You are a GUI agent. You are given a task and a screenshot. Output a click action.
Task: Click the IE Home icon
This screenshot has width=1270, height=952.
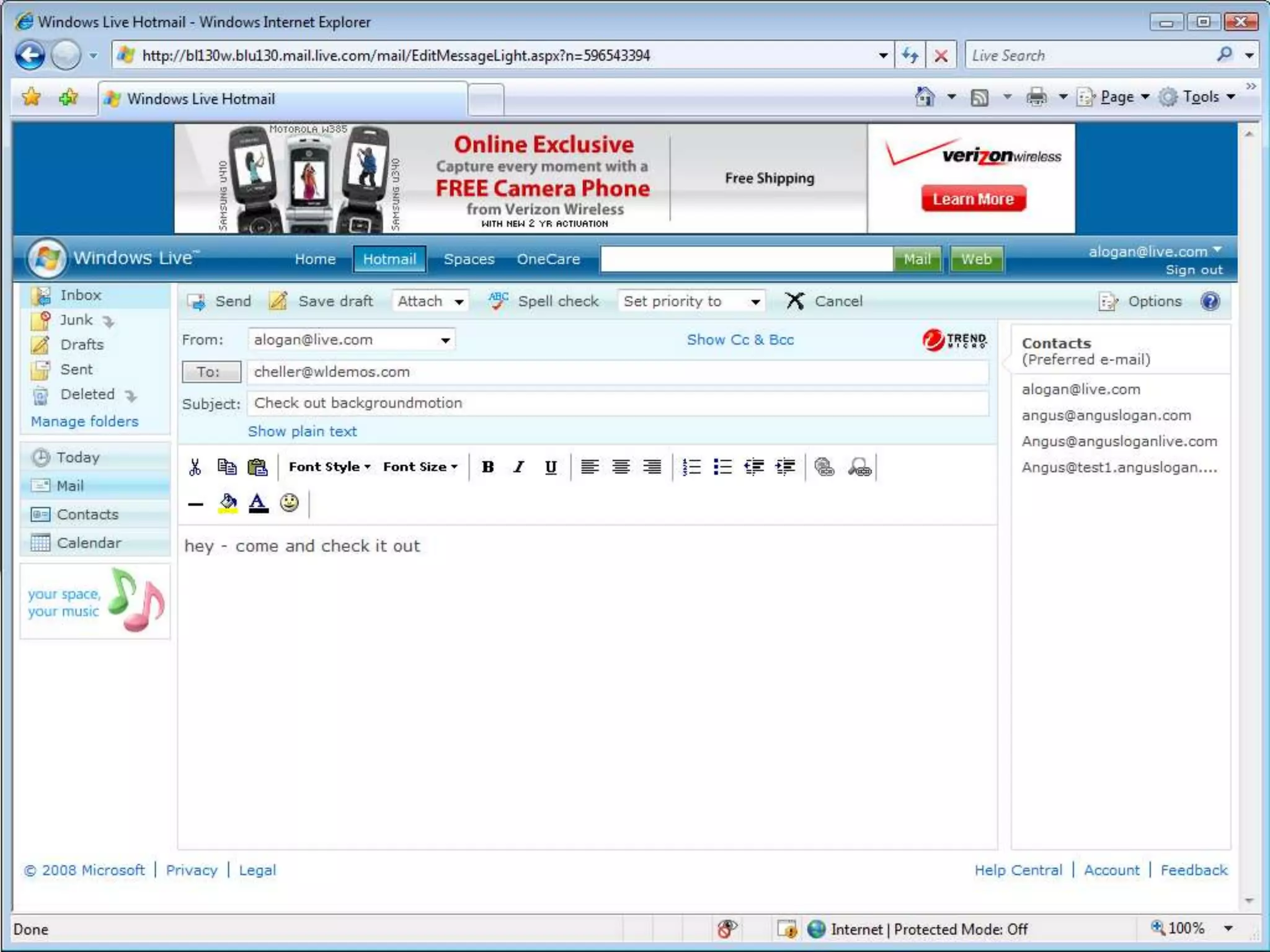click(925, 97)
